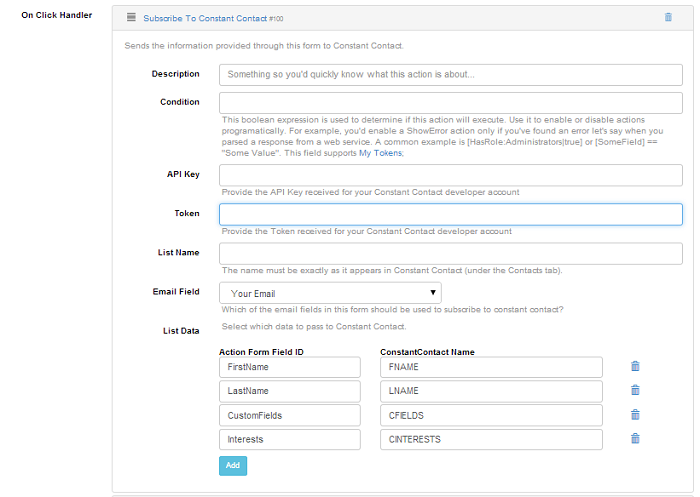This screenshot has width=700, height=497.
Task: Remove the LastName to LNAME mapping row
Action: pos(635,390)
